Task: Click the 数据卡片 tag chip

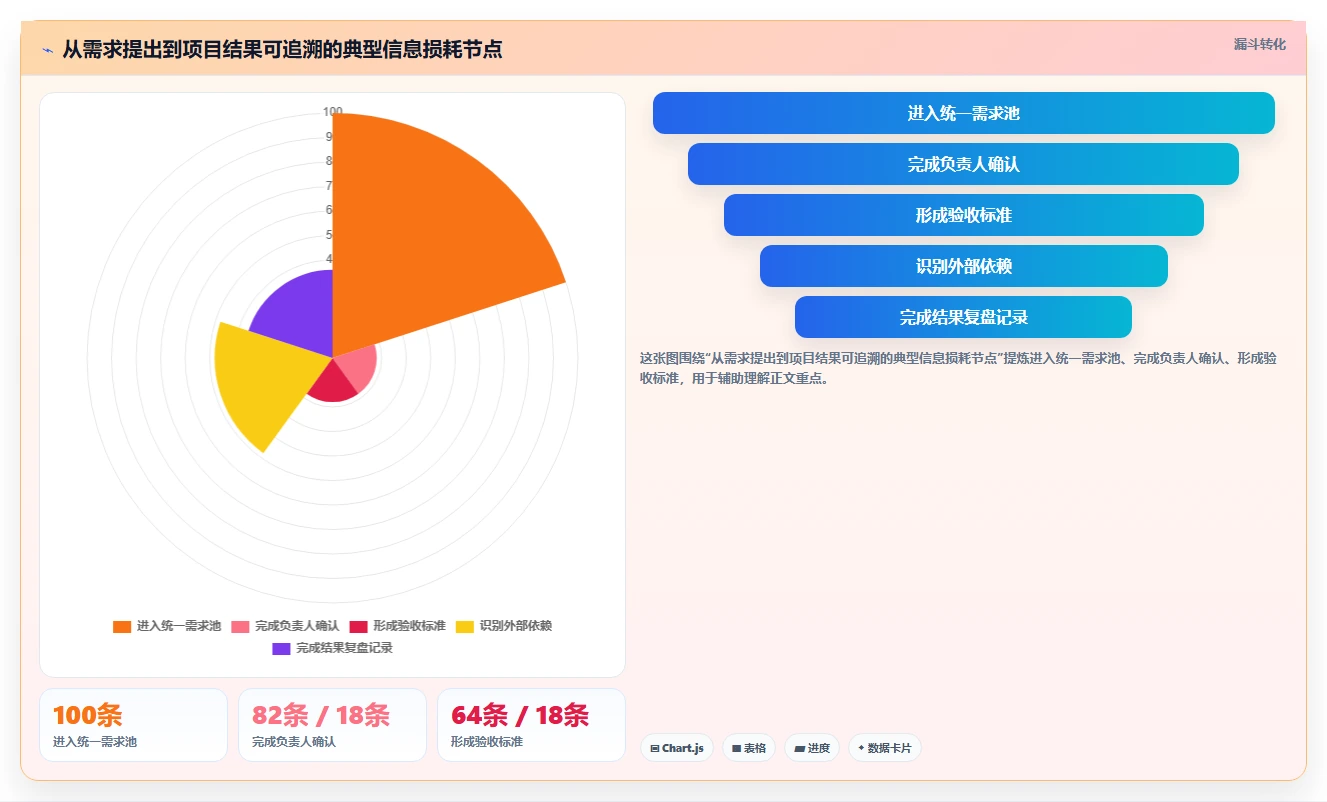Action: (x=884, y=748)
